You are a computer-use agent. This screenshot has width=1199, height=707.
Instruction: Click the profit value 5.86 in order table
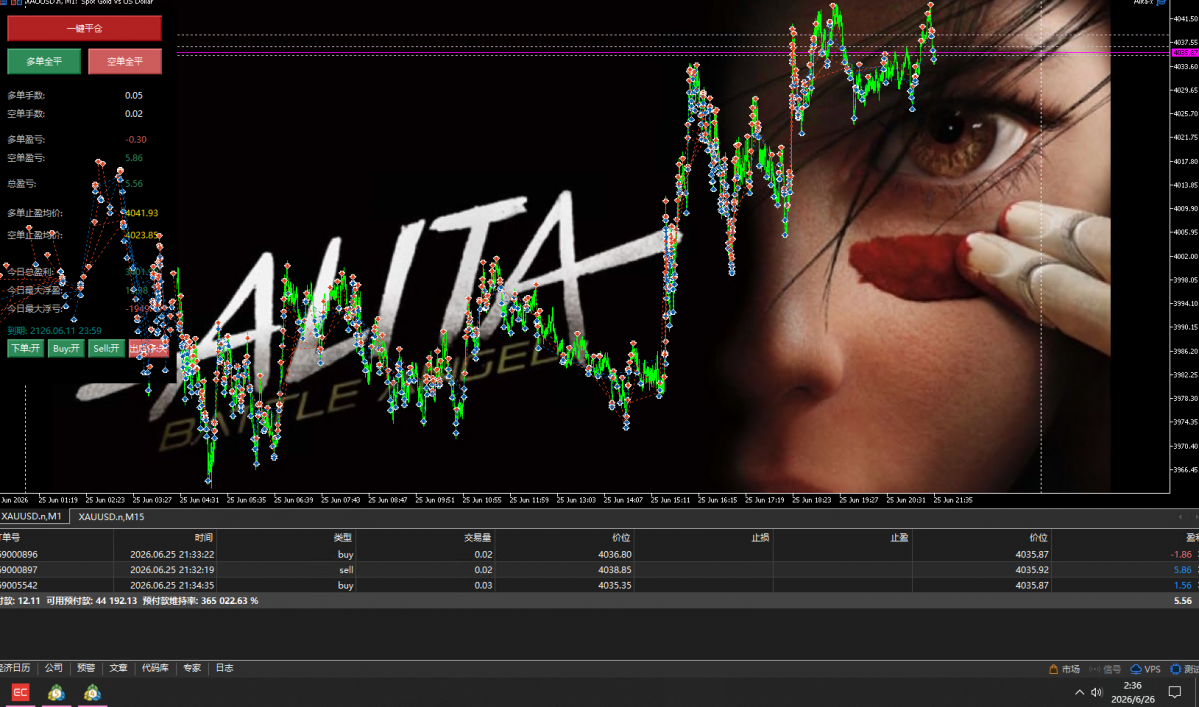[x=1182, y=569]
